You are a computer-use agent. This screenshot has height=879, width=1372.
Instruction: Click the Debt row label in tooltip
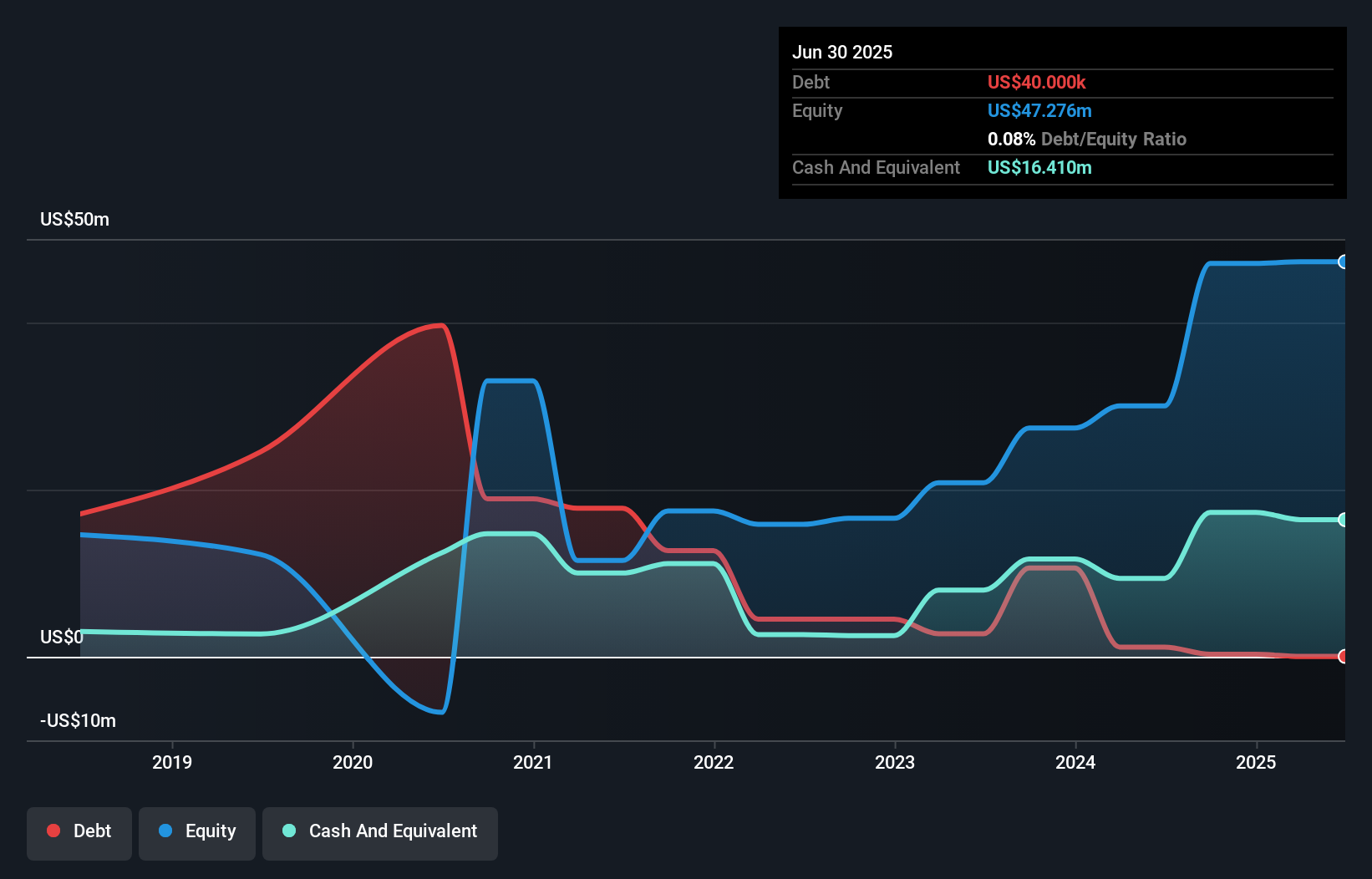point(811,82)
